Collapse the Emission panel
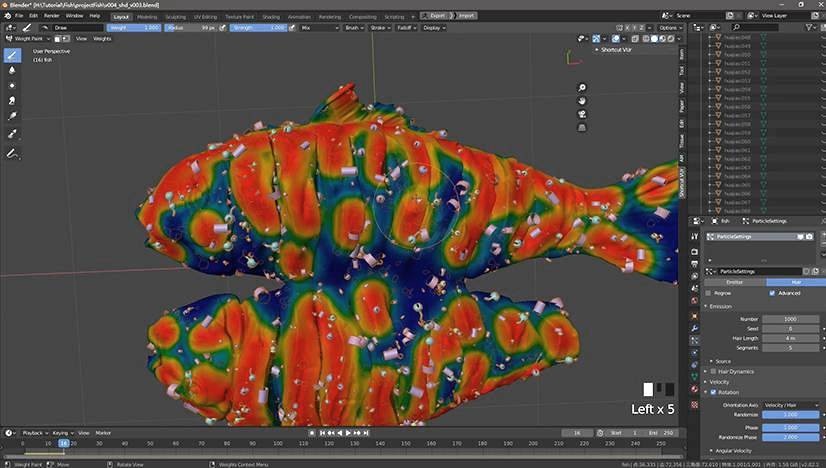826x468 pixels. [x=719, y=306]
